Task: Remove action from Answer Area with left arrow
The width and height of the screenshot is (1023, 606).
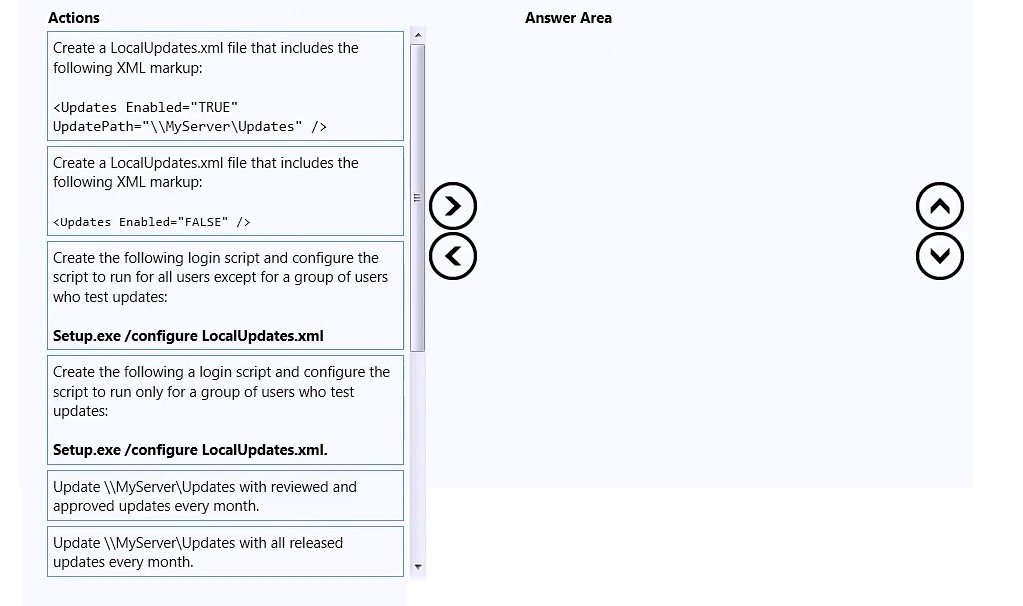Action: [x=453, y=256]
